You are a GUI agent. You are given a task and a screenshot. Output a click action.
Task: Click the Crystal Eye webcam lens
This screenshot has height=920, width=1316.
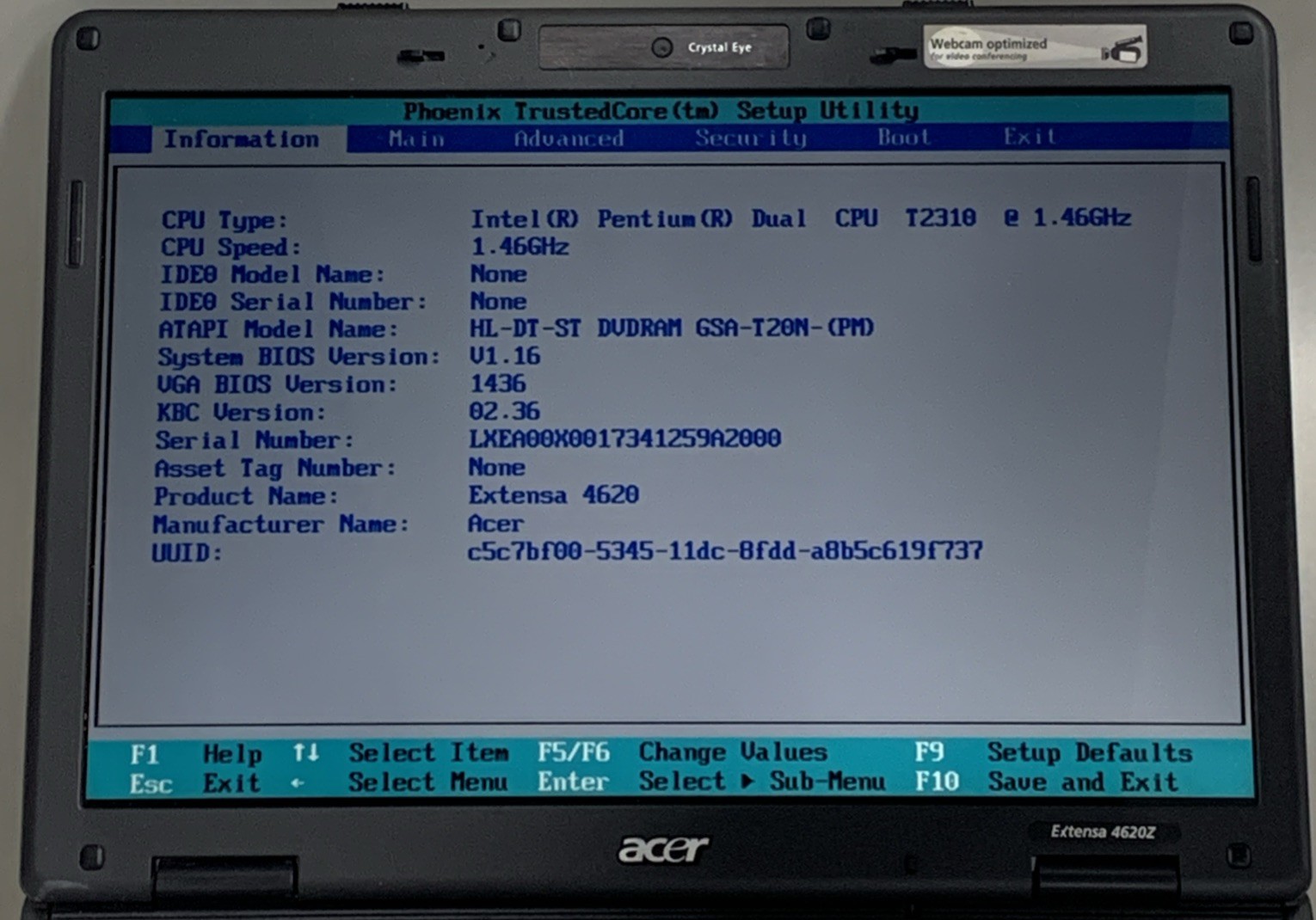tap(661, 47)
